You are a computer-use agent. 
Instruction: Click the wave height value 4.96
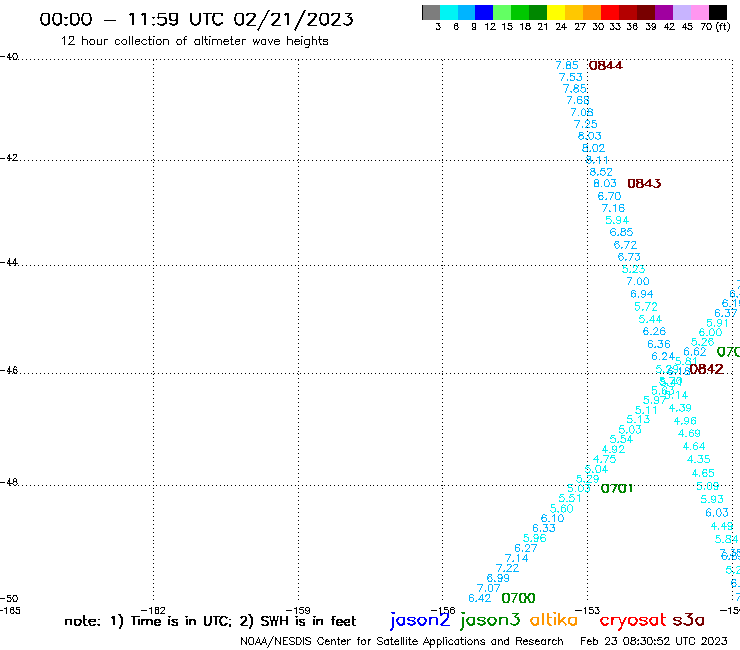(x=685, y=421)
